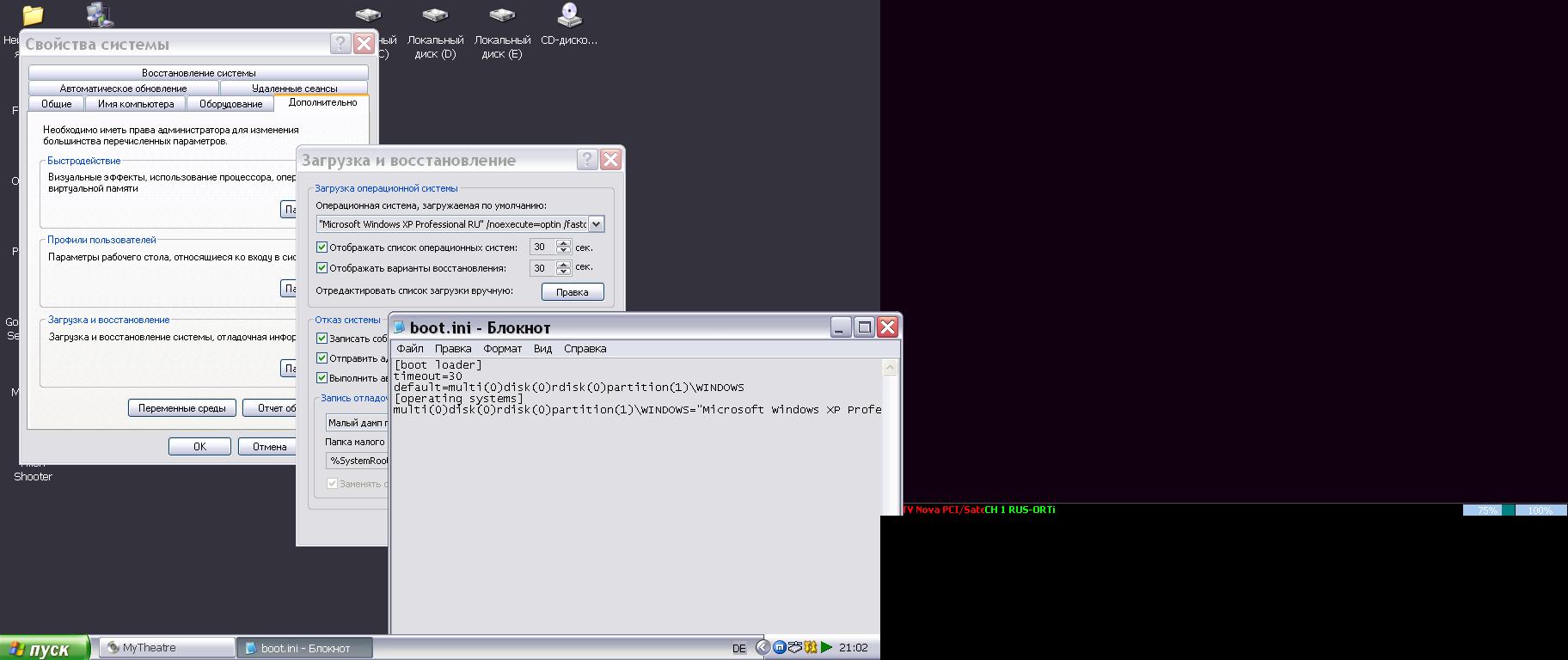1568x660 pixels.
Task: Open Справка menu in Notepad
Action: 585,349
